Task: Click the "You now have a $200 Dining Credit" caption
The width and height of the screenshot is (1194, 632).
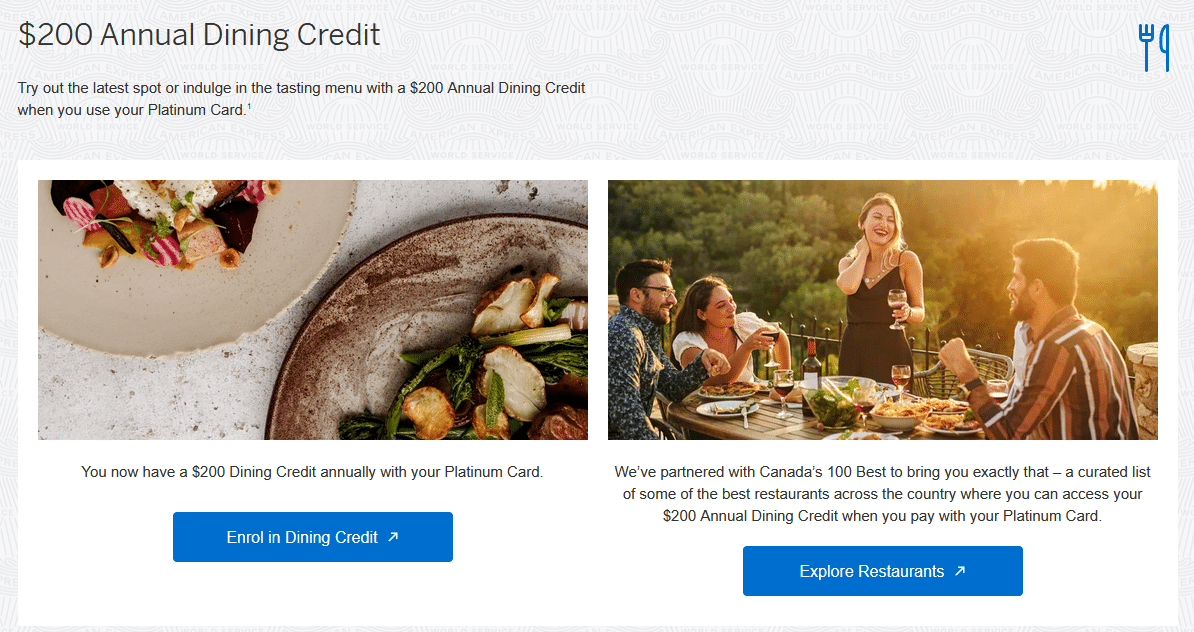Action: tap(312, 471)
